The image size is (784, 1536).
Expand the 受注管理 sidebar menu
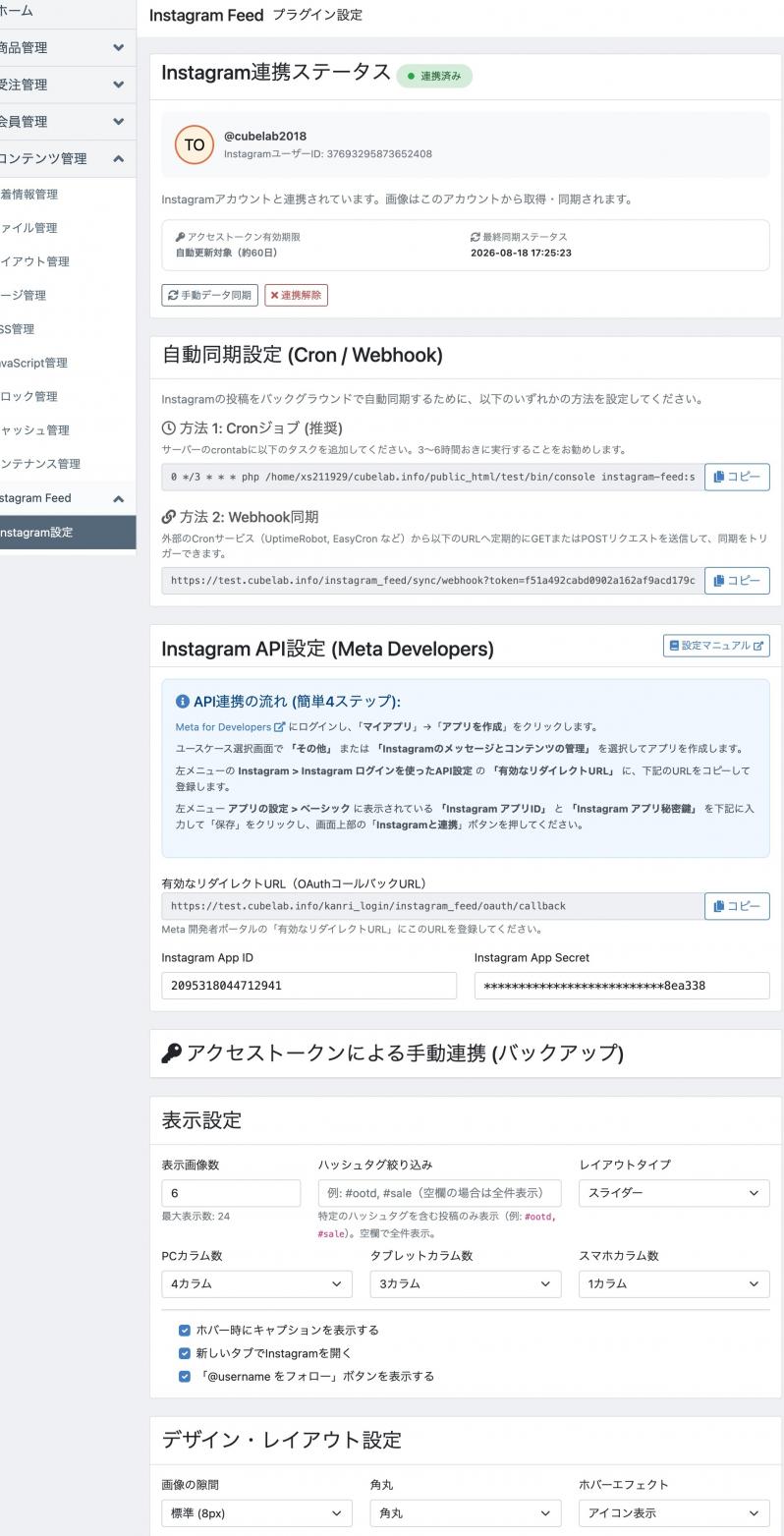[x=68, y=85]
